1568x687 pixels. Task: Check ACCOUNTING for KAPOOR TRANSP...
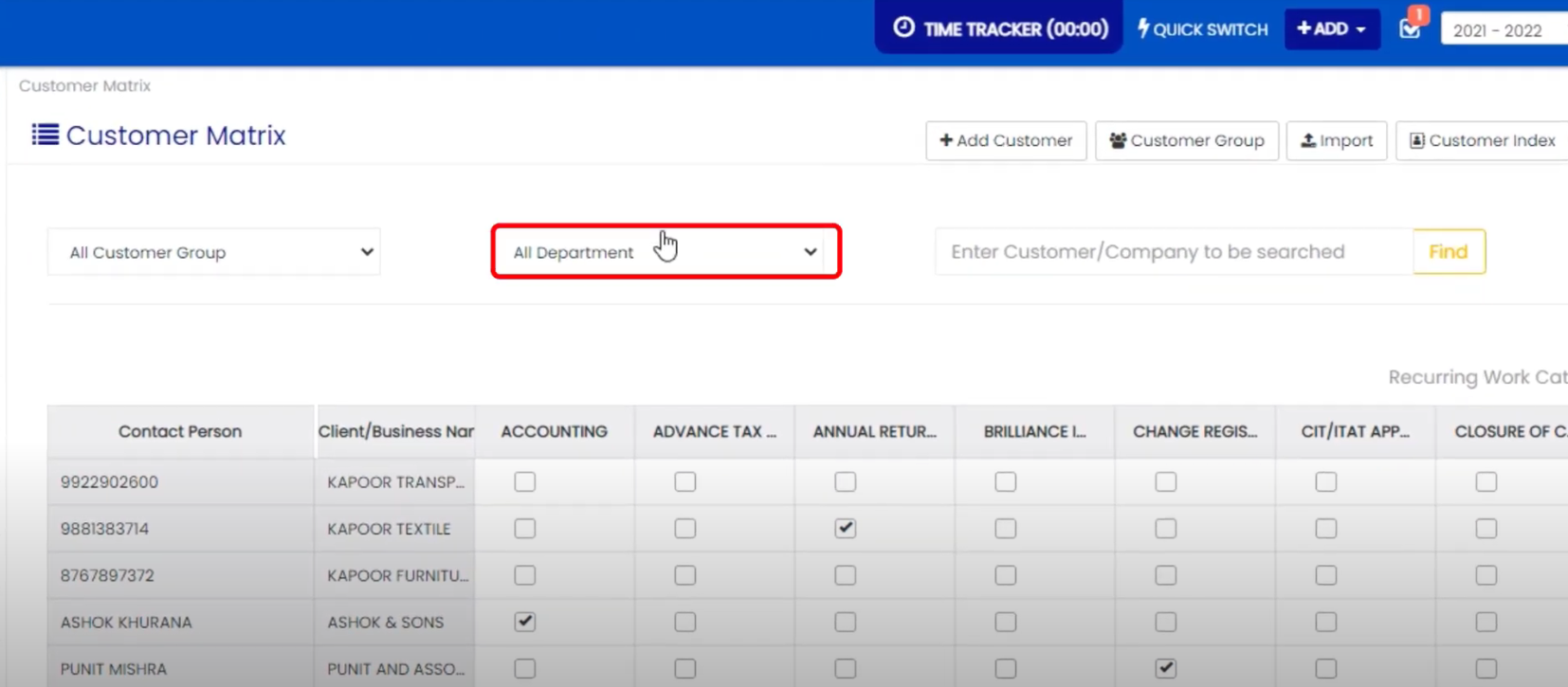[525, 481]
